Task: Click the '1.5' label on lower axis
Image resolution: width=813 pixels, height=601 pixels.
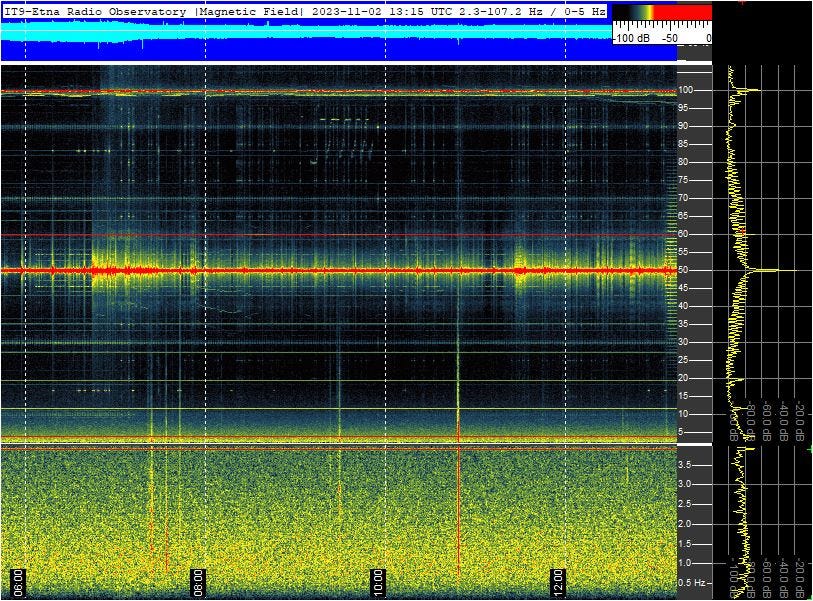Action: (684, 543)
